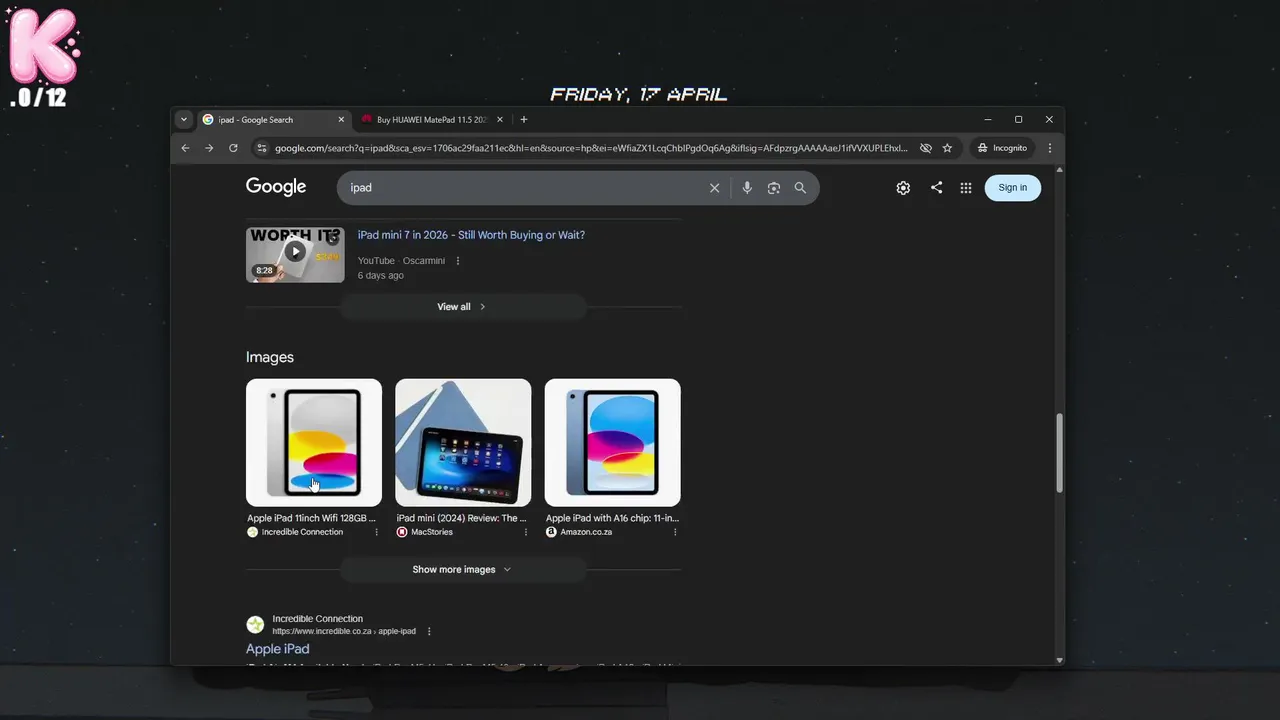Click the '6 days ago' text
Viewport: 1280px width, 720px height.
click(x=381, y=276)
